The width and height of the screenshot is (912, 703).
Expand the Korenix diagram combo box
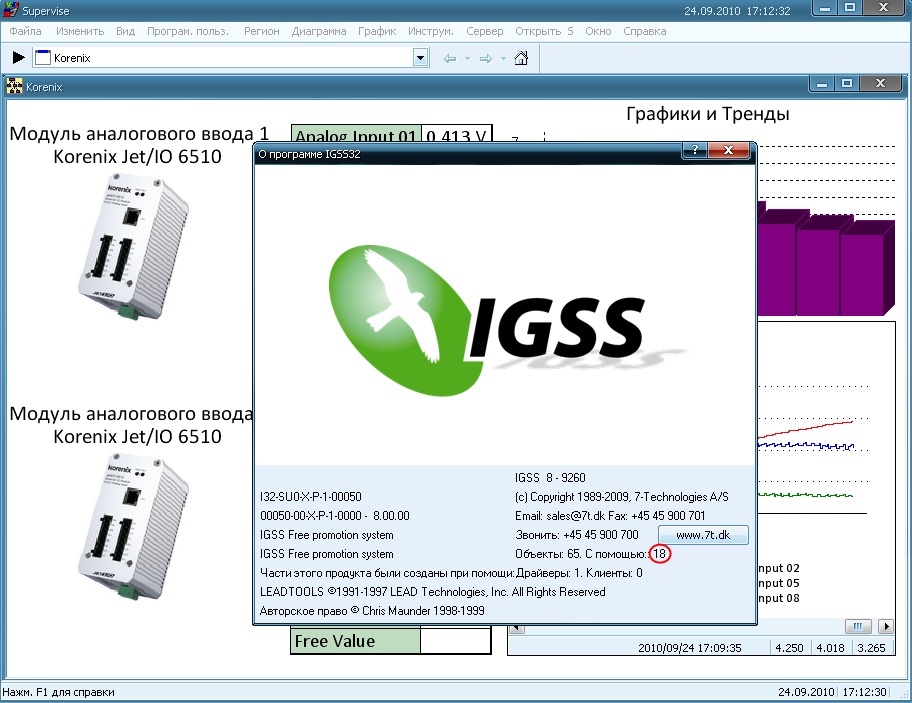pos(421,58)
